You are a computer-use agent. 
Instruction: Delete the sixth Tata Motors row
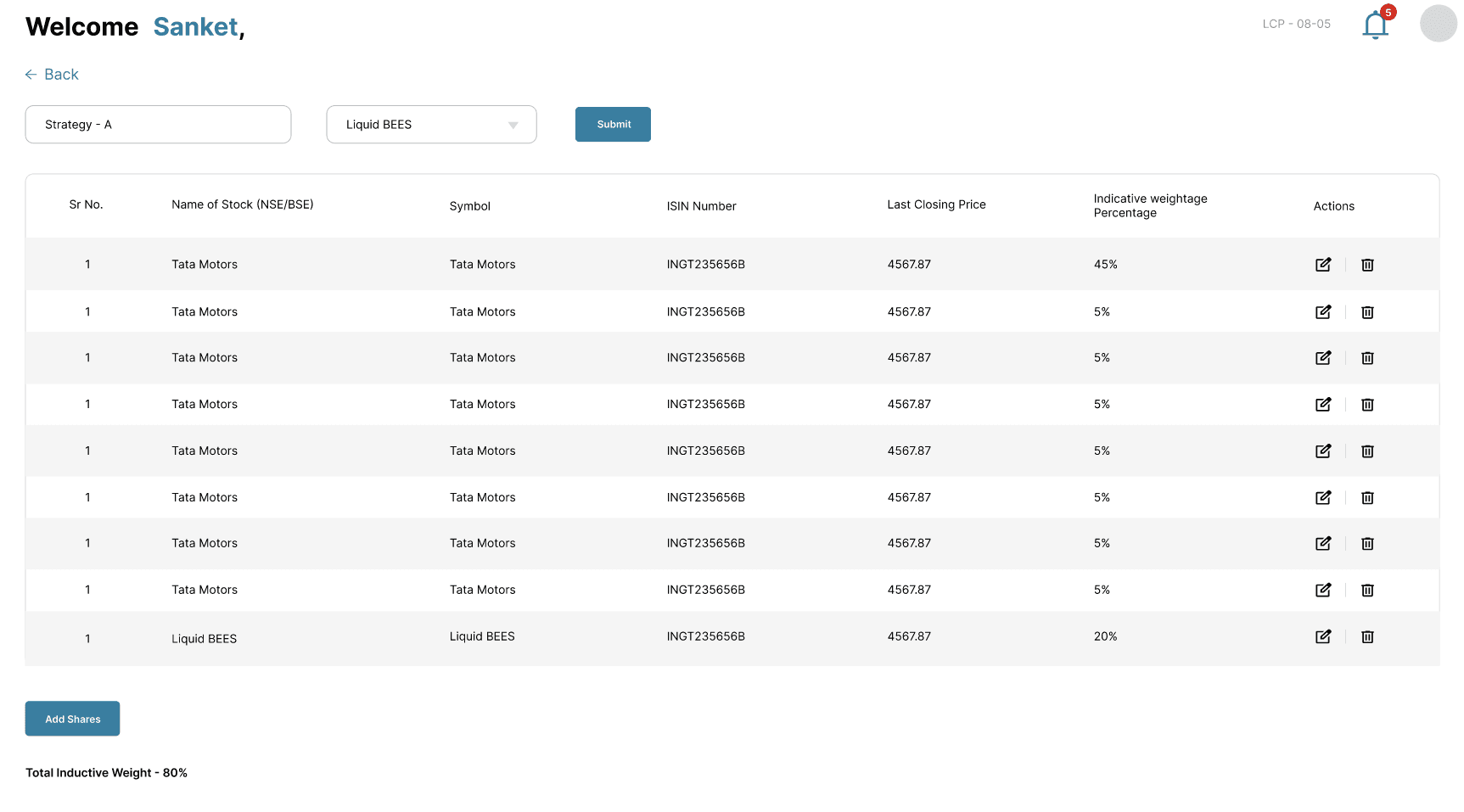(x=1367, y=498)
